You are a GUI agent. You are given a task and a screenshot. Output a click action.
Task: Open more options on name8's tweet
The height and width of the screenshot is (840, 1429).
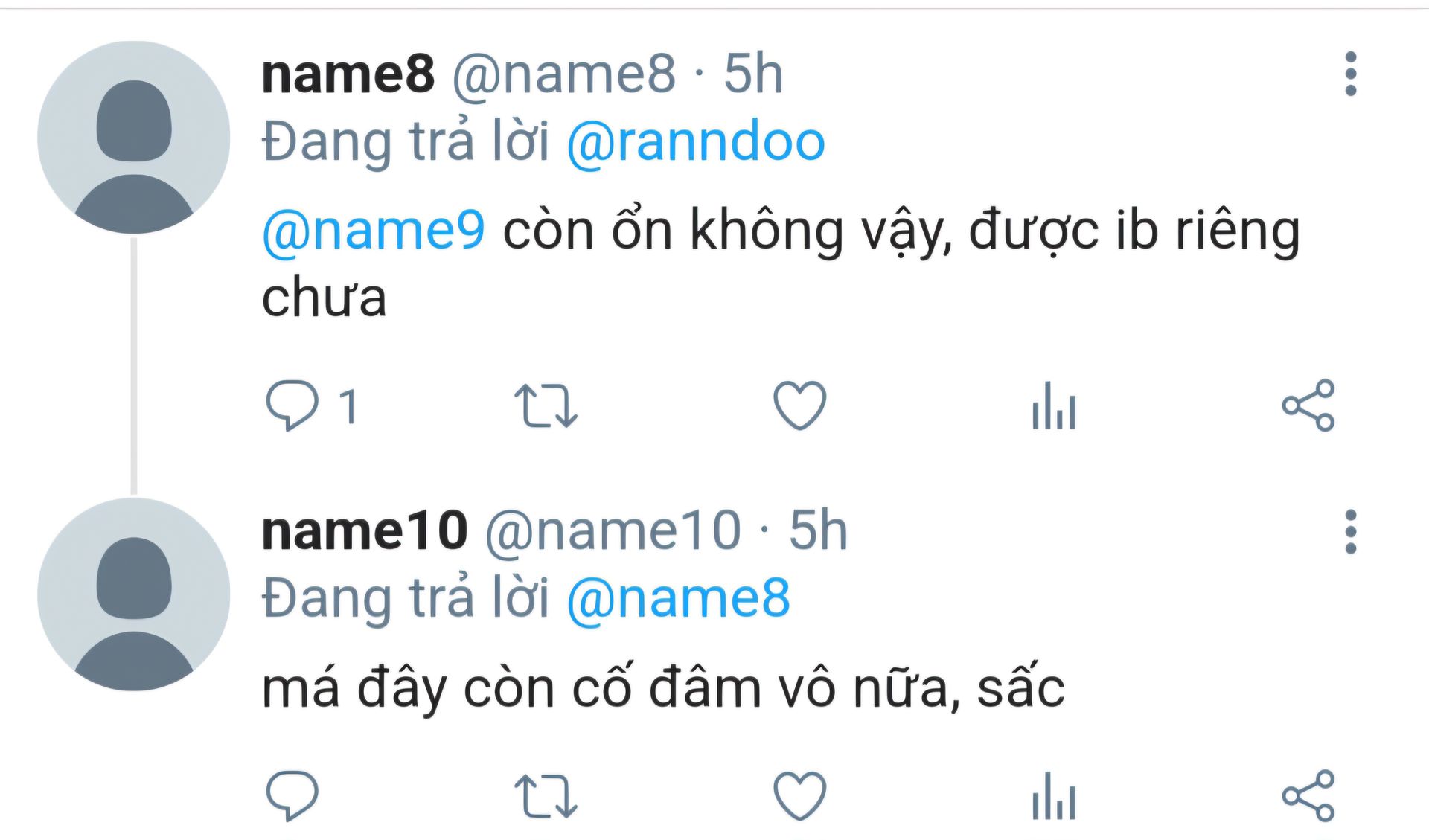1351,74
